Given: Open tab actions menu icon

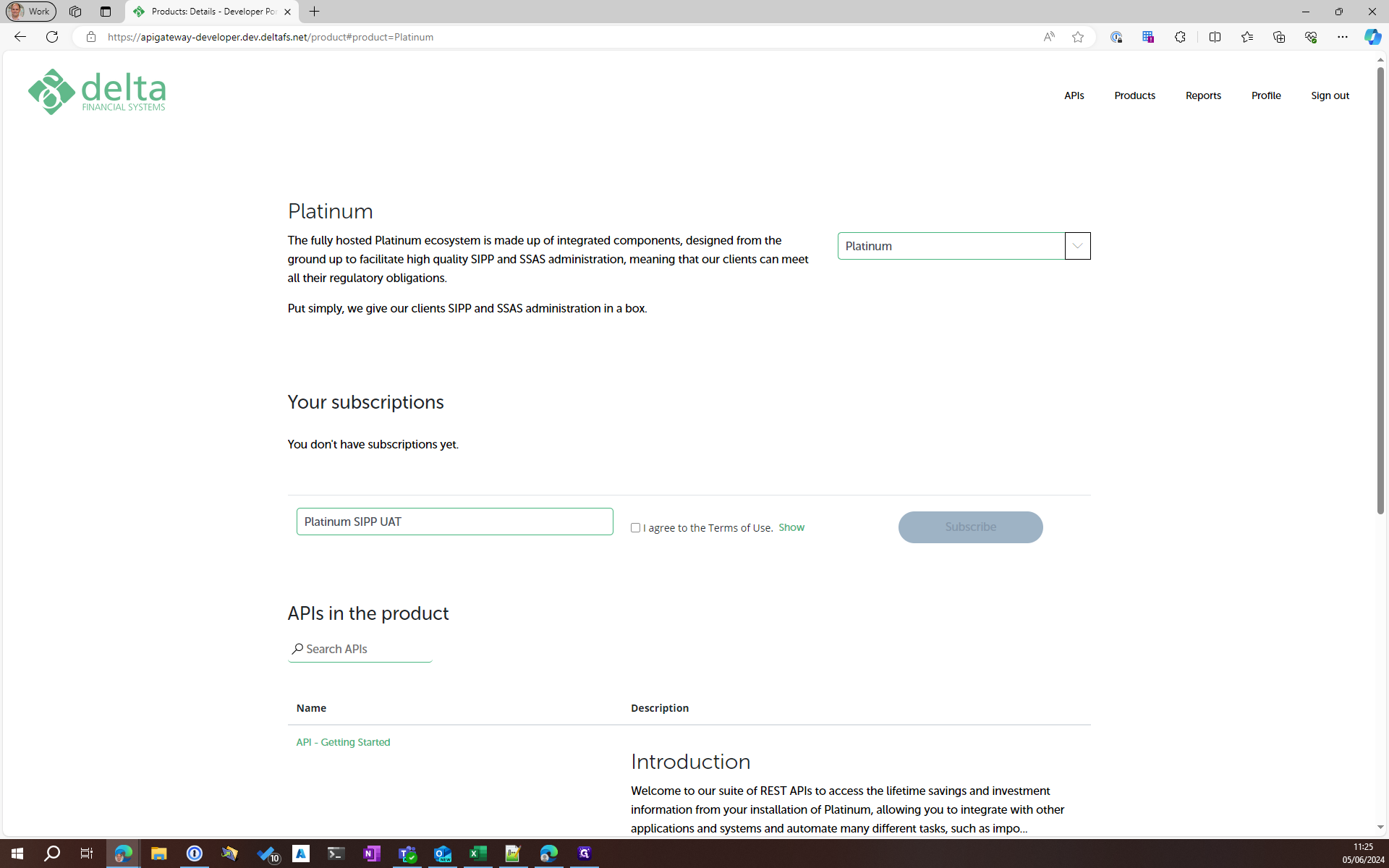Looking at the screenshot, I should [106, 12].
